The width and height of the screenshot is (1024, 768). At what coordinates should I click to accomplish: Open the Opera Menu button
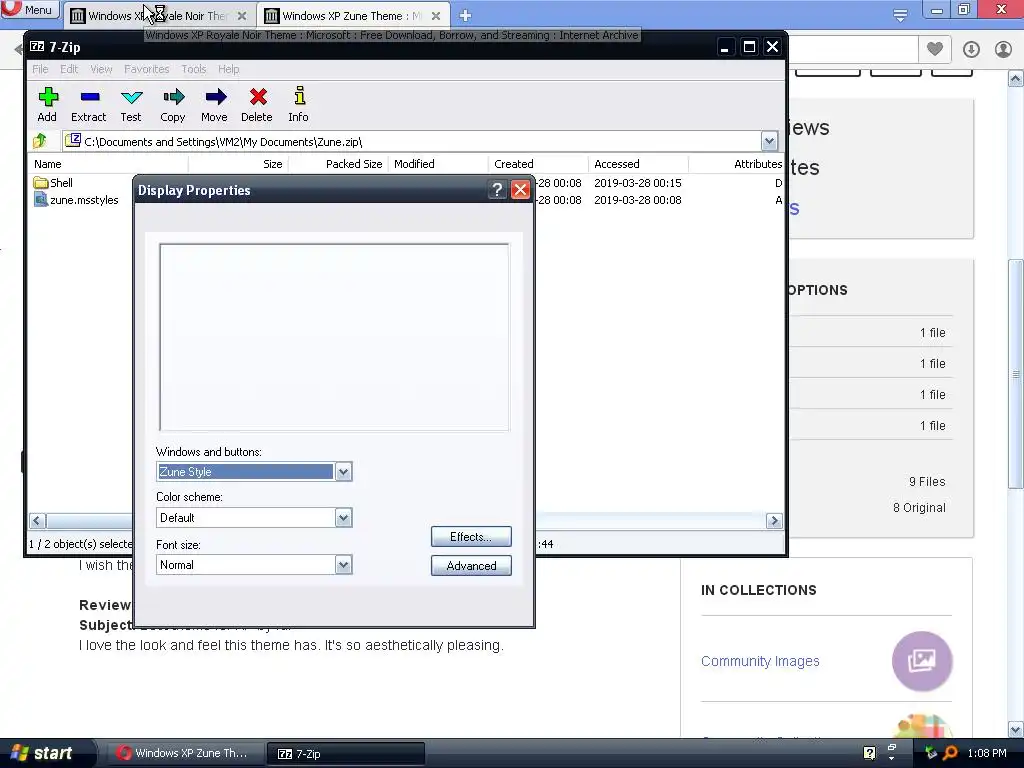pos(29,10)
